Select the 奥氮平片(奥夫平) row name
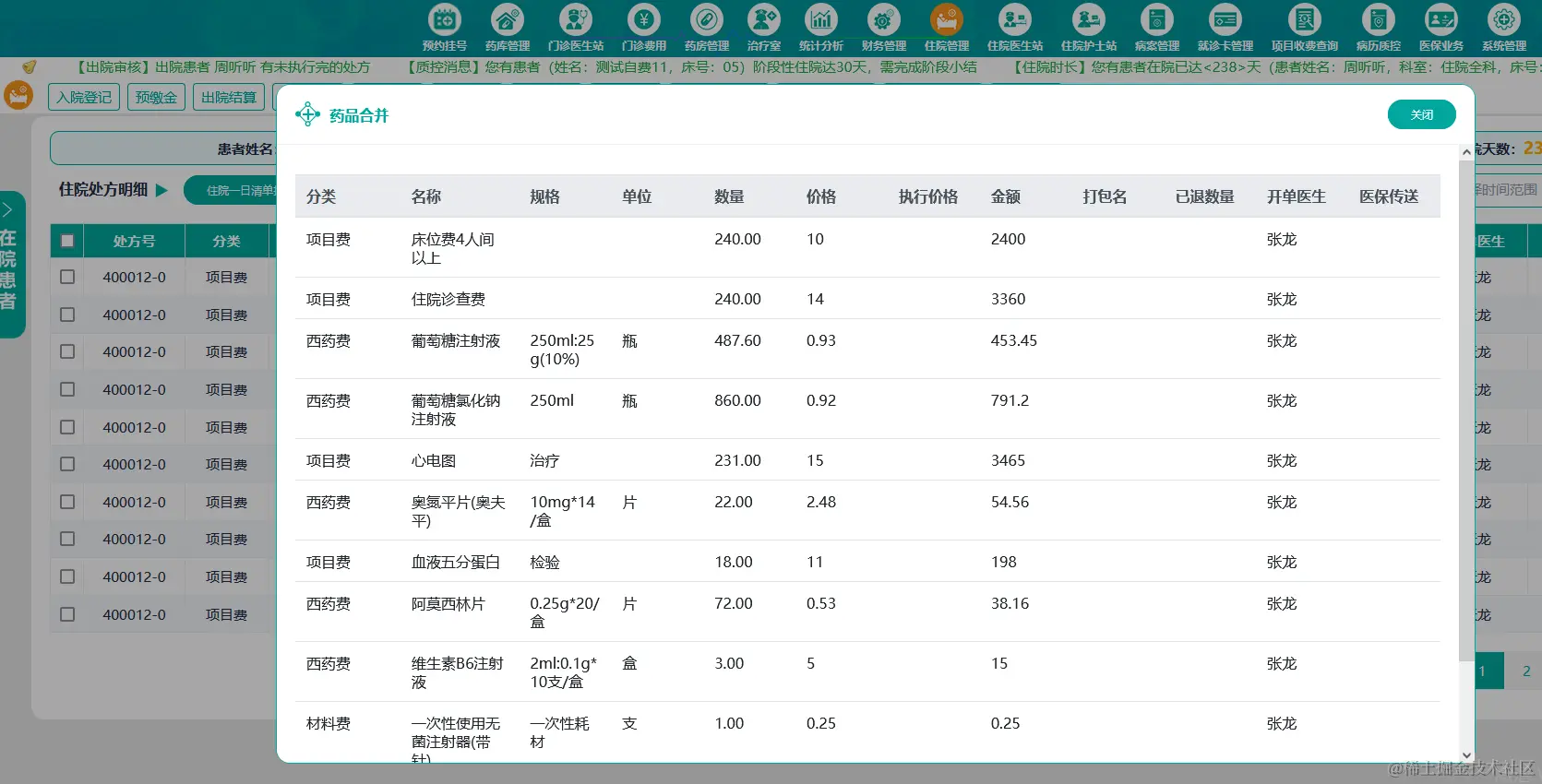This screenshot has height=784, width=1542. [x=459, y=511]
